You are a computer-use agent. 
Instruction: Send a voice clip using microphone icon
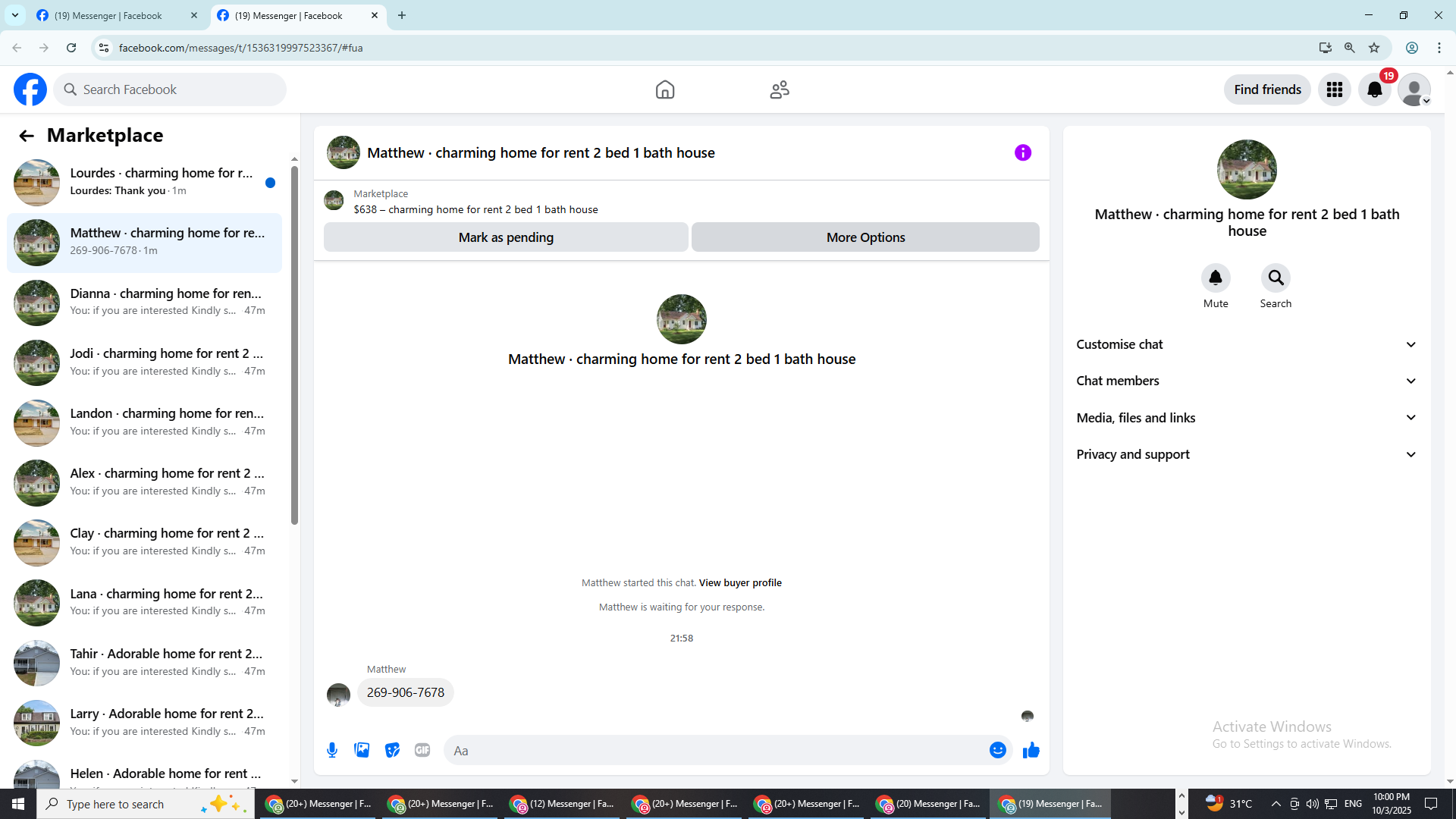click(332, 750)
